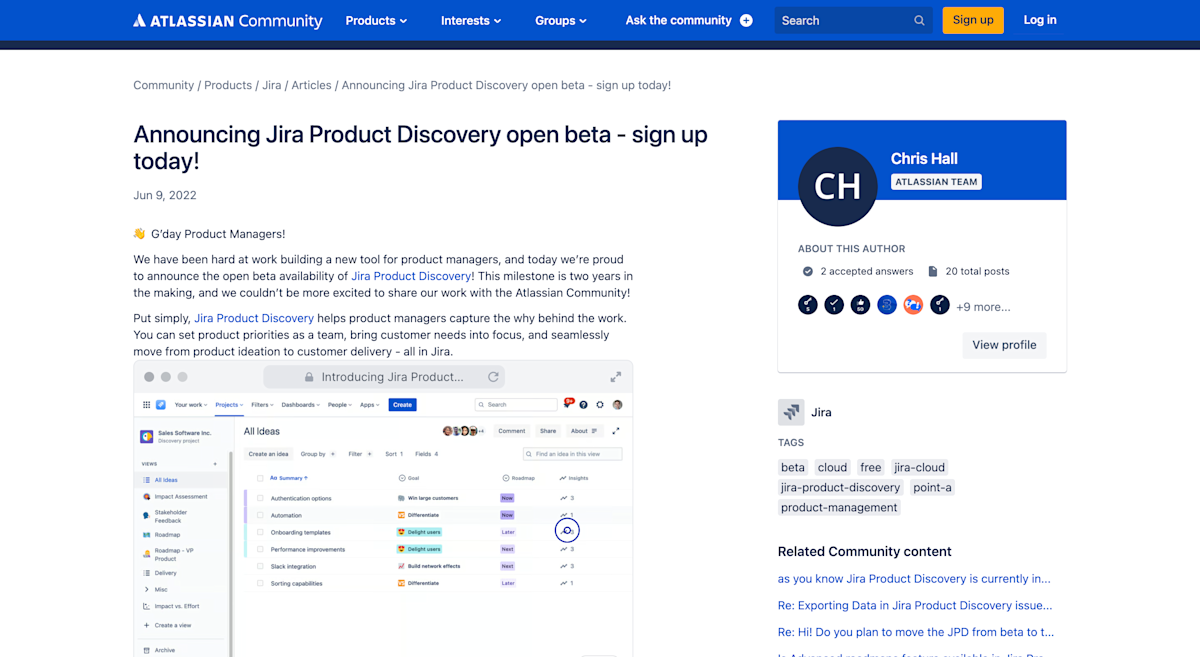The image size is (1200, 657).
Task: Click the orange circular badge in author card
Action: (913, 305)
